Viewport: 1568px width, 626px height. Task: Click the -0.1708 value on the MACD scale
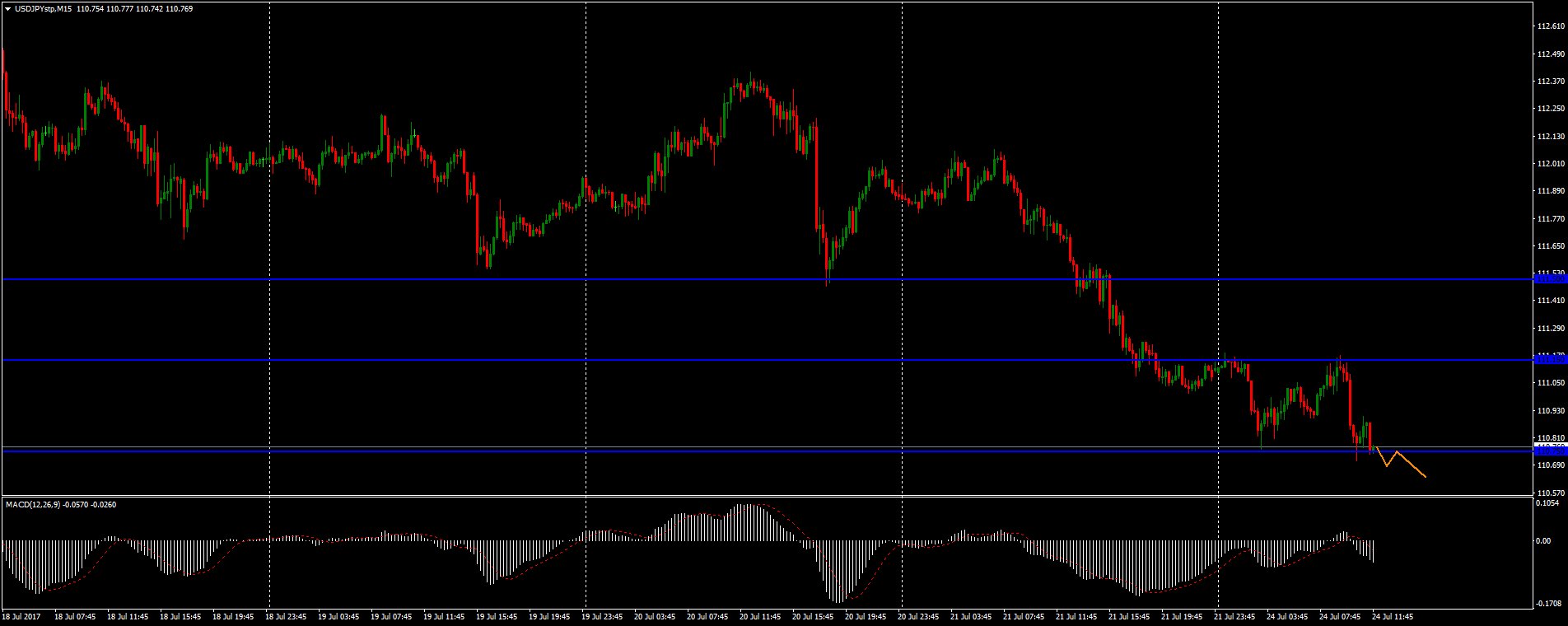point(1549,604)
